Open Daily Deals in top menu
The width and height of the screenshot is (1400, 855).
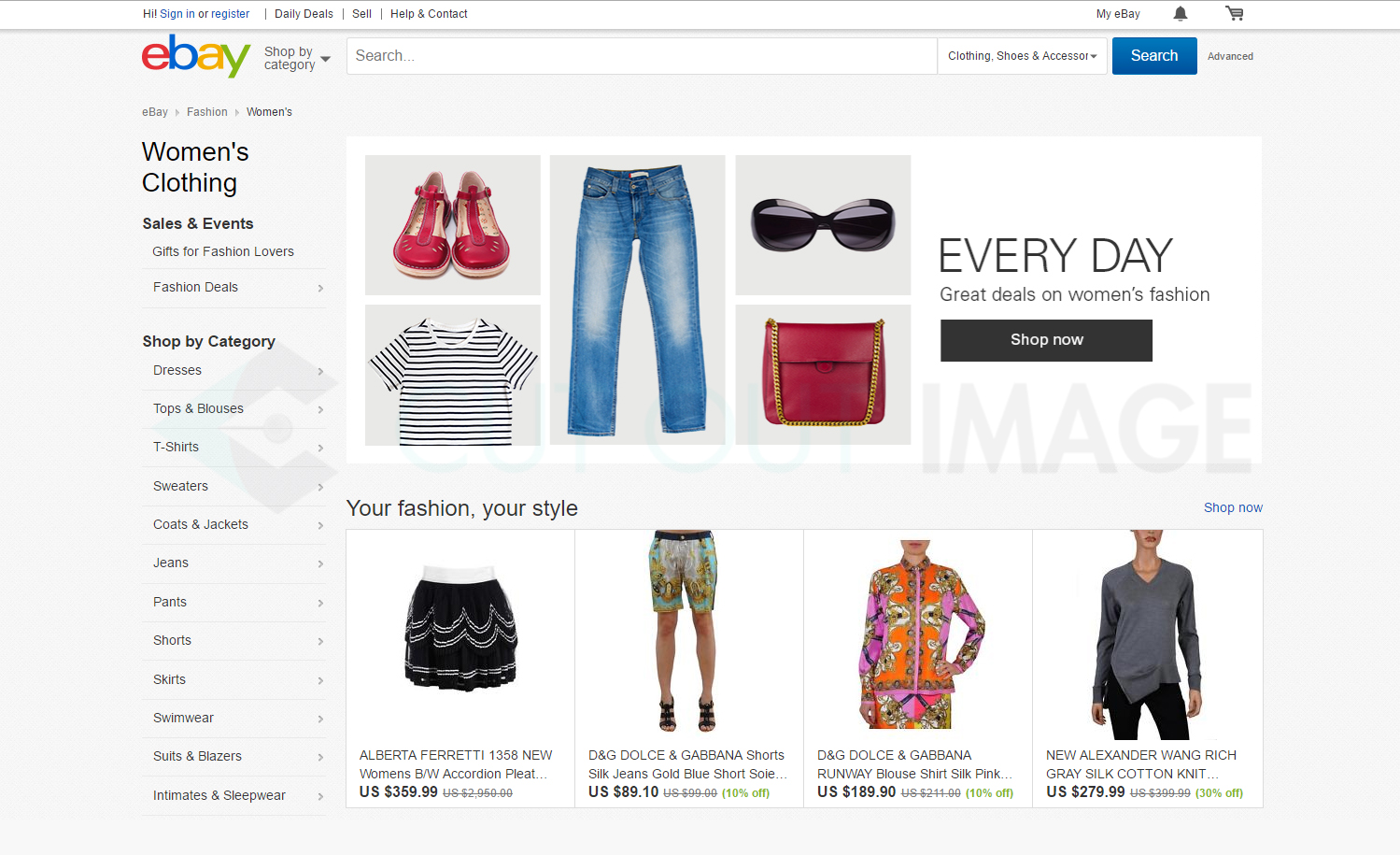tap(304, 14)
